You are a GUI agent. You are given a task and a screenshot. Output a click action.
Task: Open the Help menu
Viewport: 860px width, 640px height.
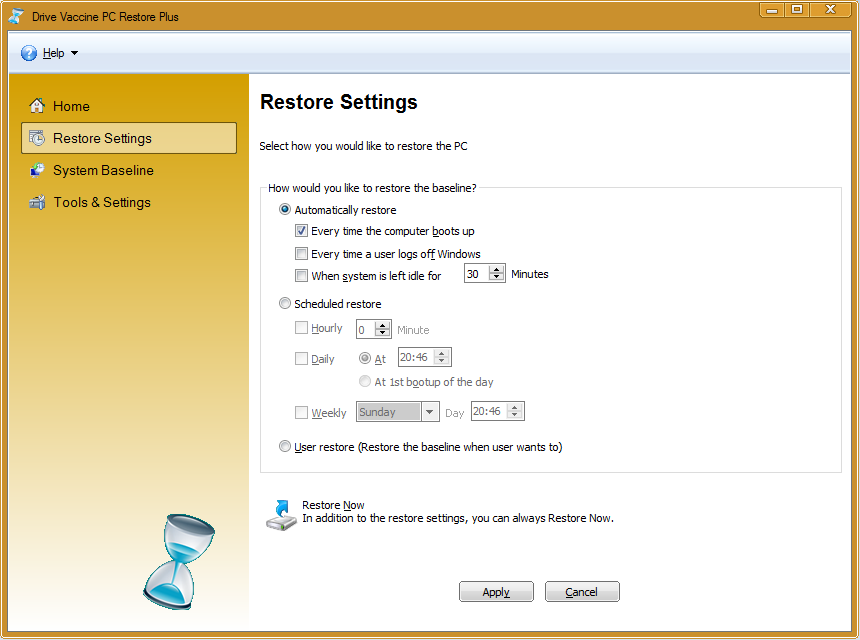(x=53, y=53)
